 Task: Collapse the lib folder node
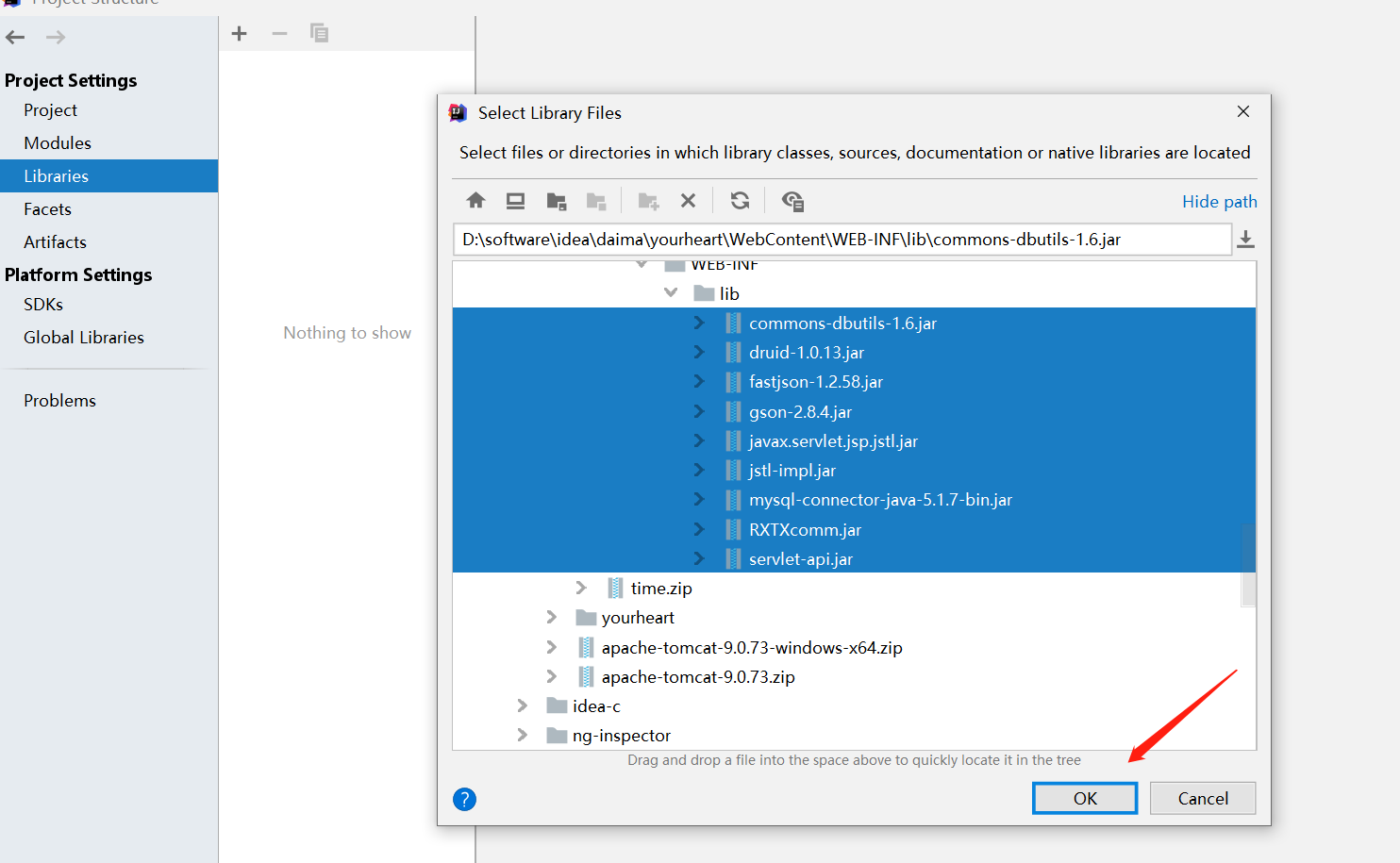coord(671,293)
